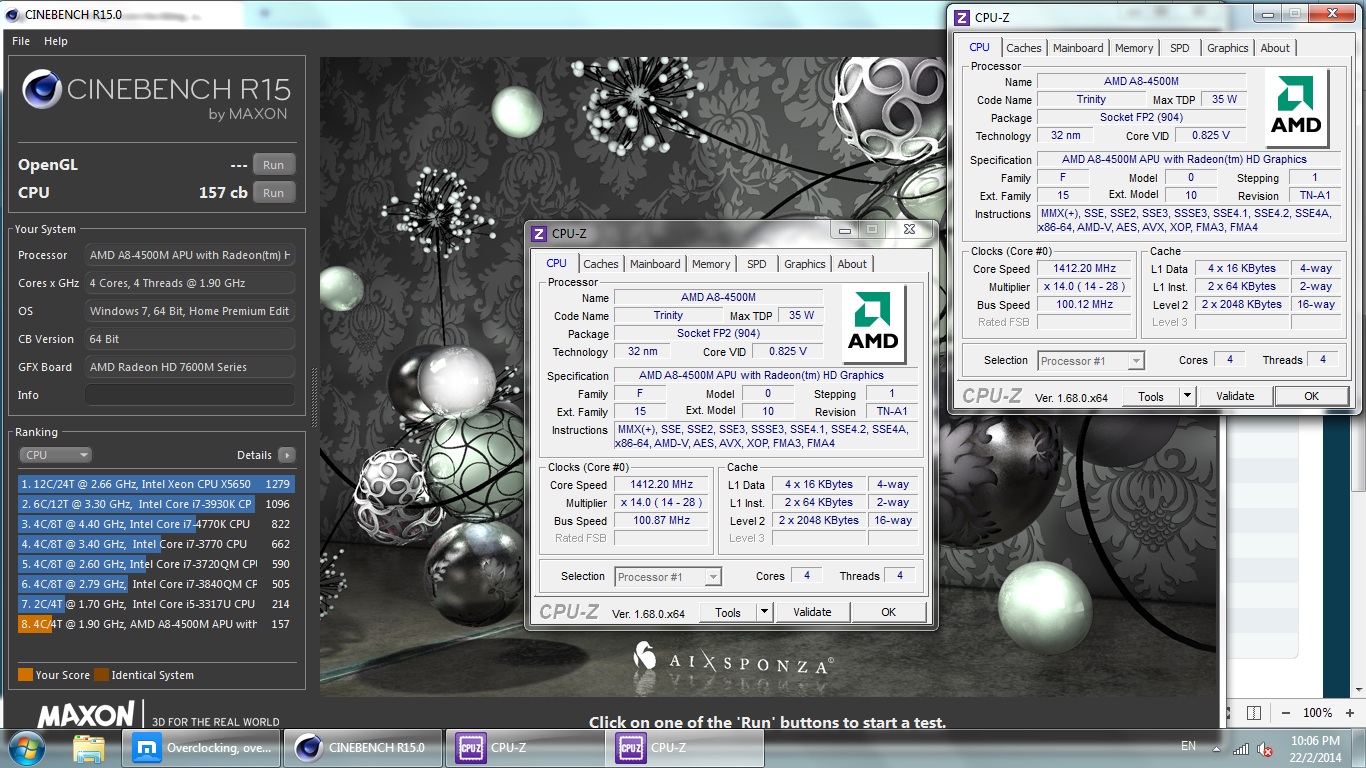Switch to Graphics tab in top-right CPU-Z window
The width and height of the screenshot is (1366, 768).
(x=1228, y=48)
